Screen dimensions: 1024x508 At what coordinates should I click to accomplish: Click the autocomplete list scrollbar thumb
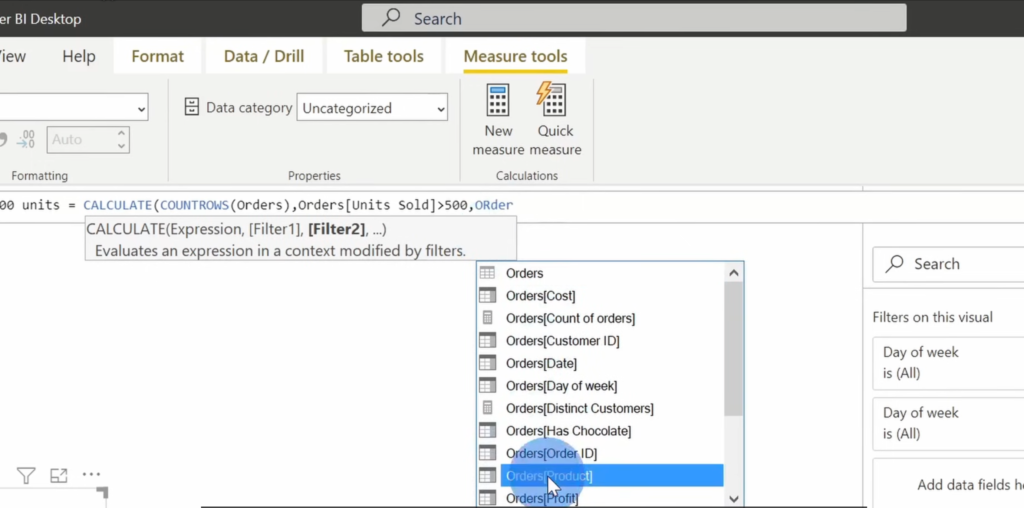pyautogui.click(x=733, y=349)
